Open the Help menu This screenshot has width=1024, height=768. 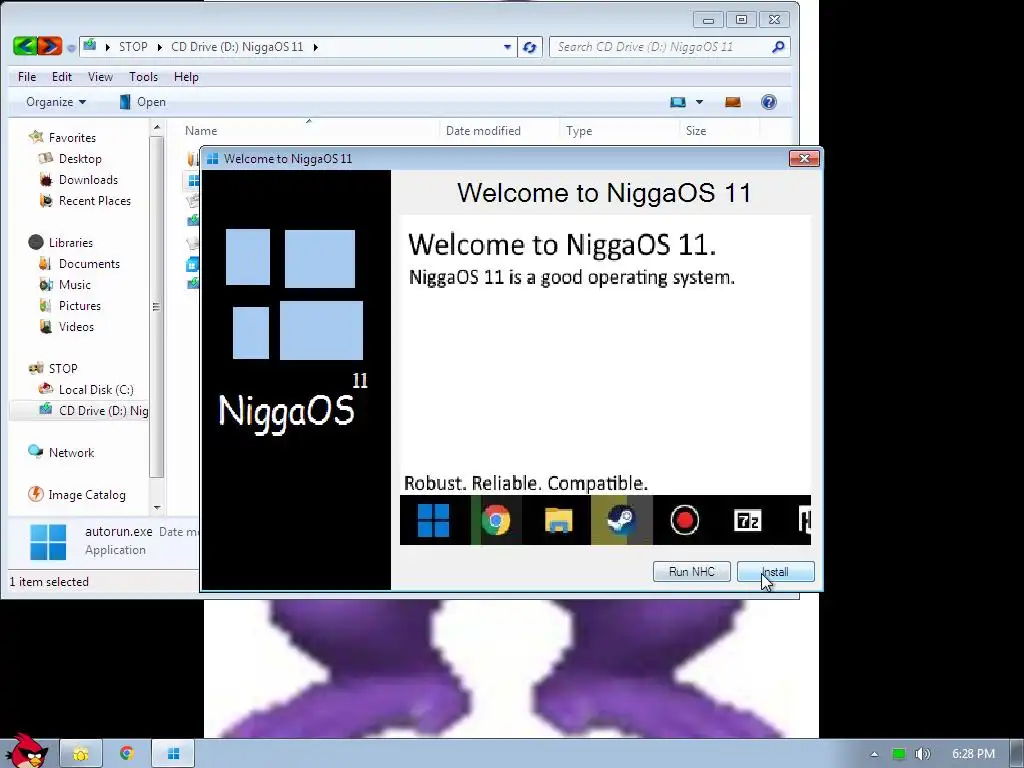click(186, 77)
